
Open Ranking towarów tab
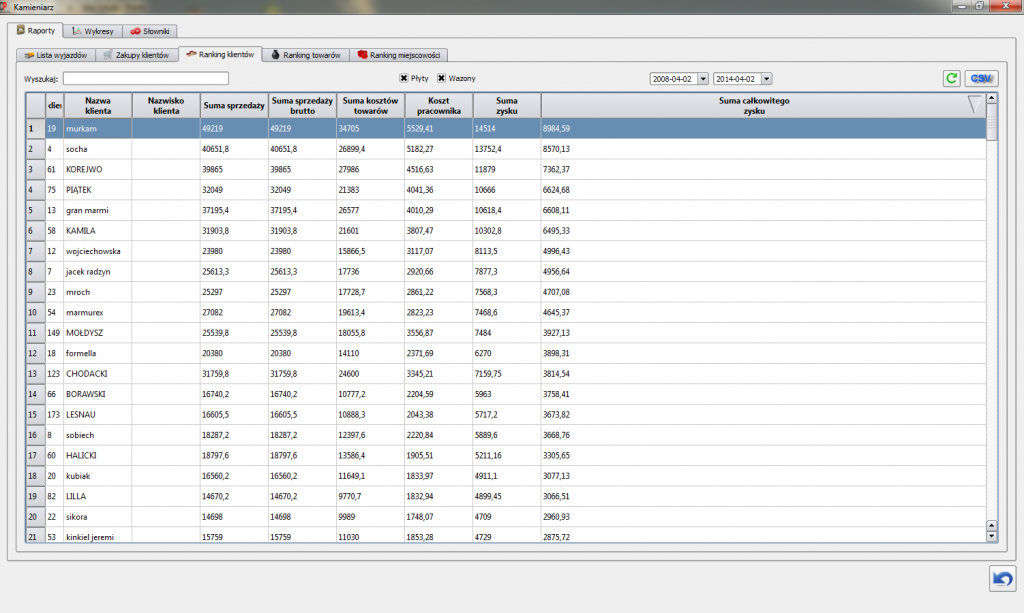point(306,55)
